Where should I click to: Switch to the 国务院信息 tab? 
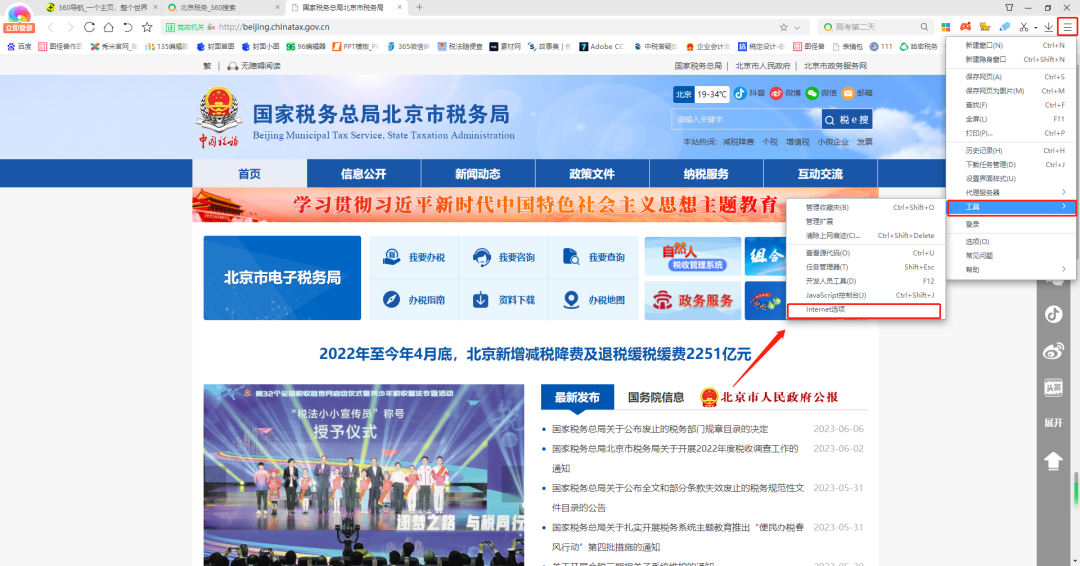tap(655, 397)
